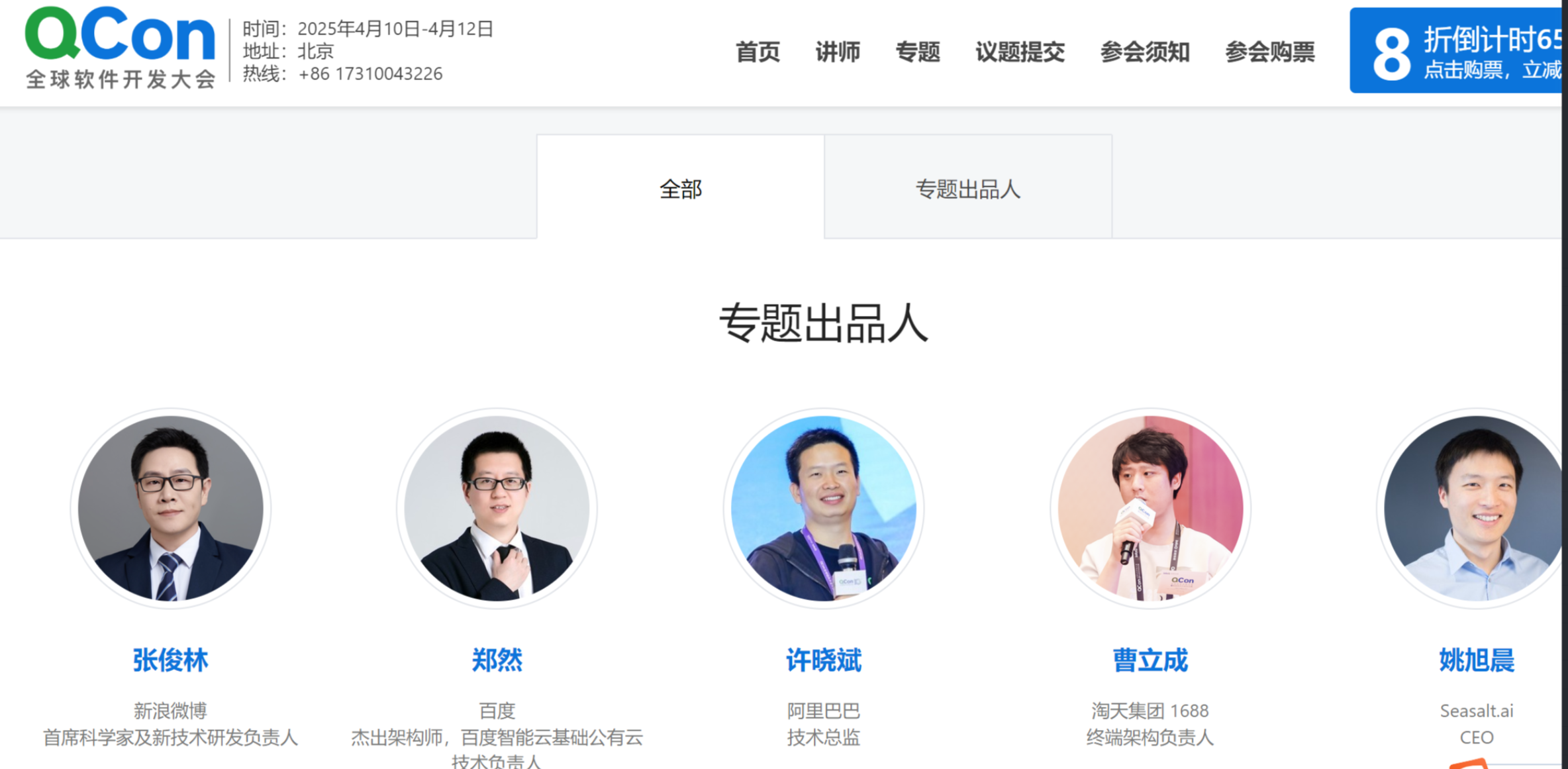Open 张俊林's profile photo
The height and width of the screenshot is (769, 1568).
click(171, 508)
